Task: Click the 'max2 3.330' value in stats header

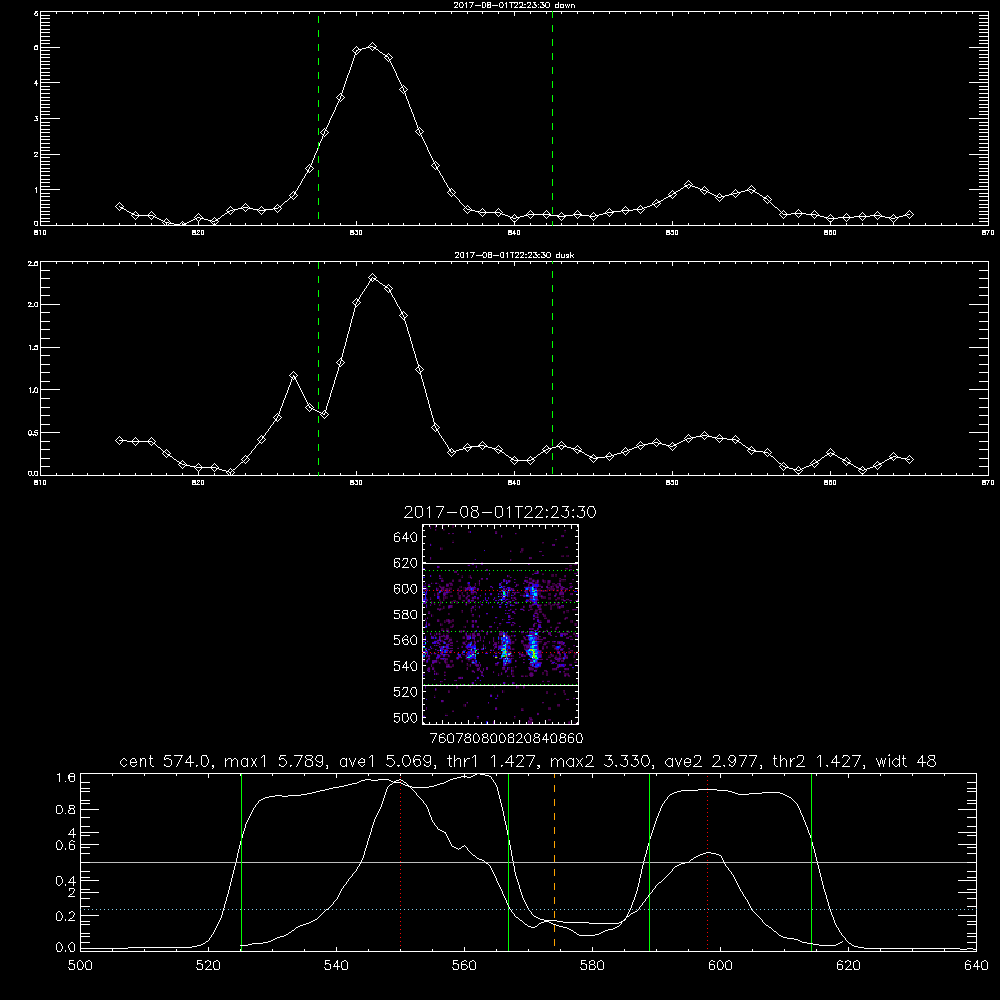Action: 599,761
